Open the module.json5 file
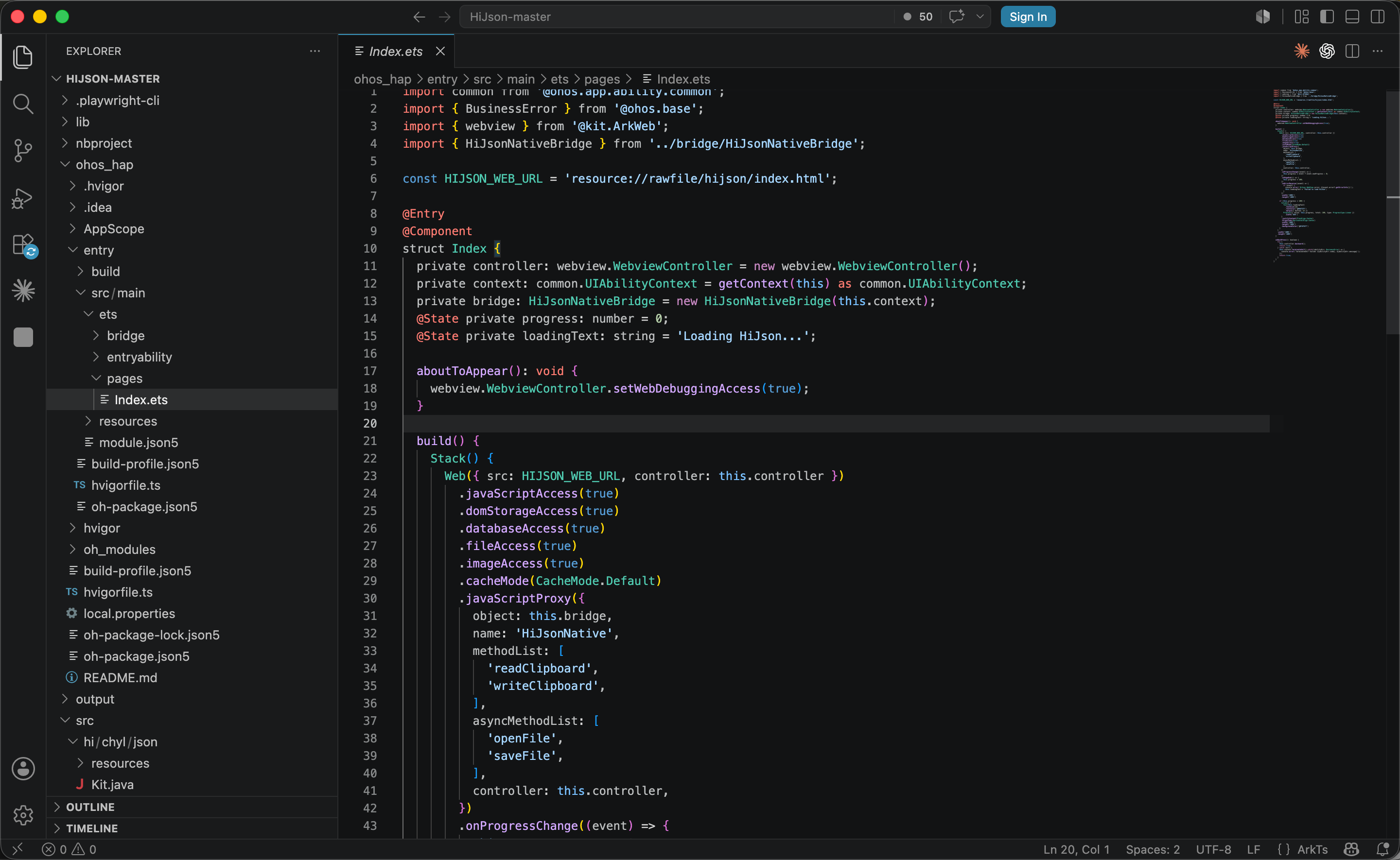The image size is (1400, 860). coord(192,443)
